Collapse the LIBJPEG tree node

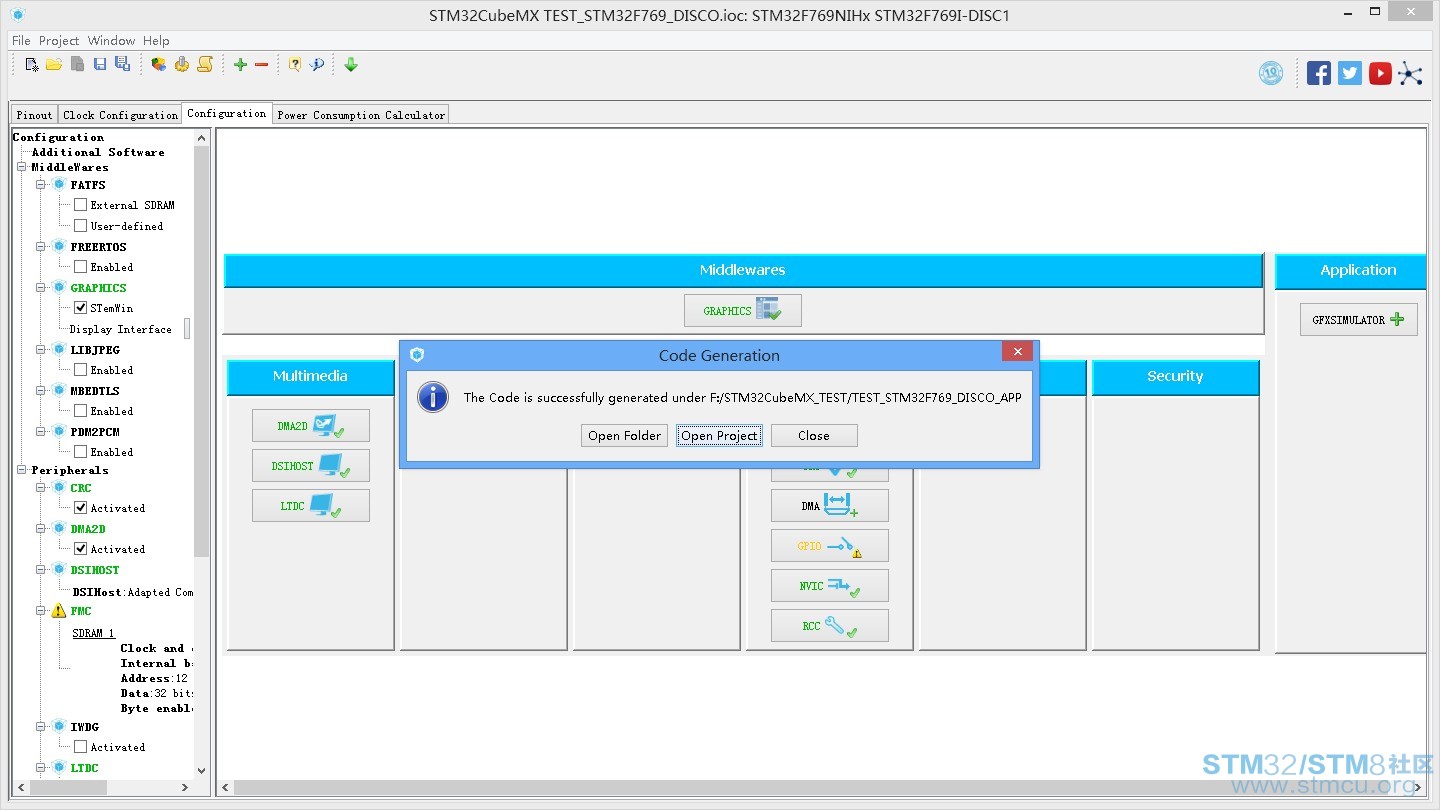tap(41, 349)
